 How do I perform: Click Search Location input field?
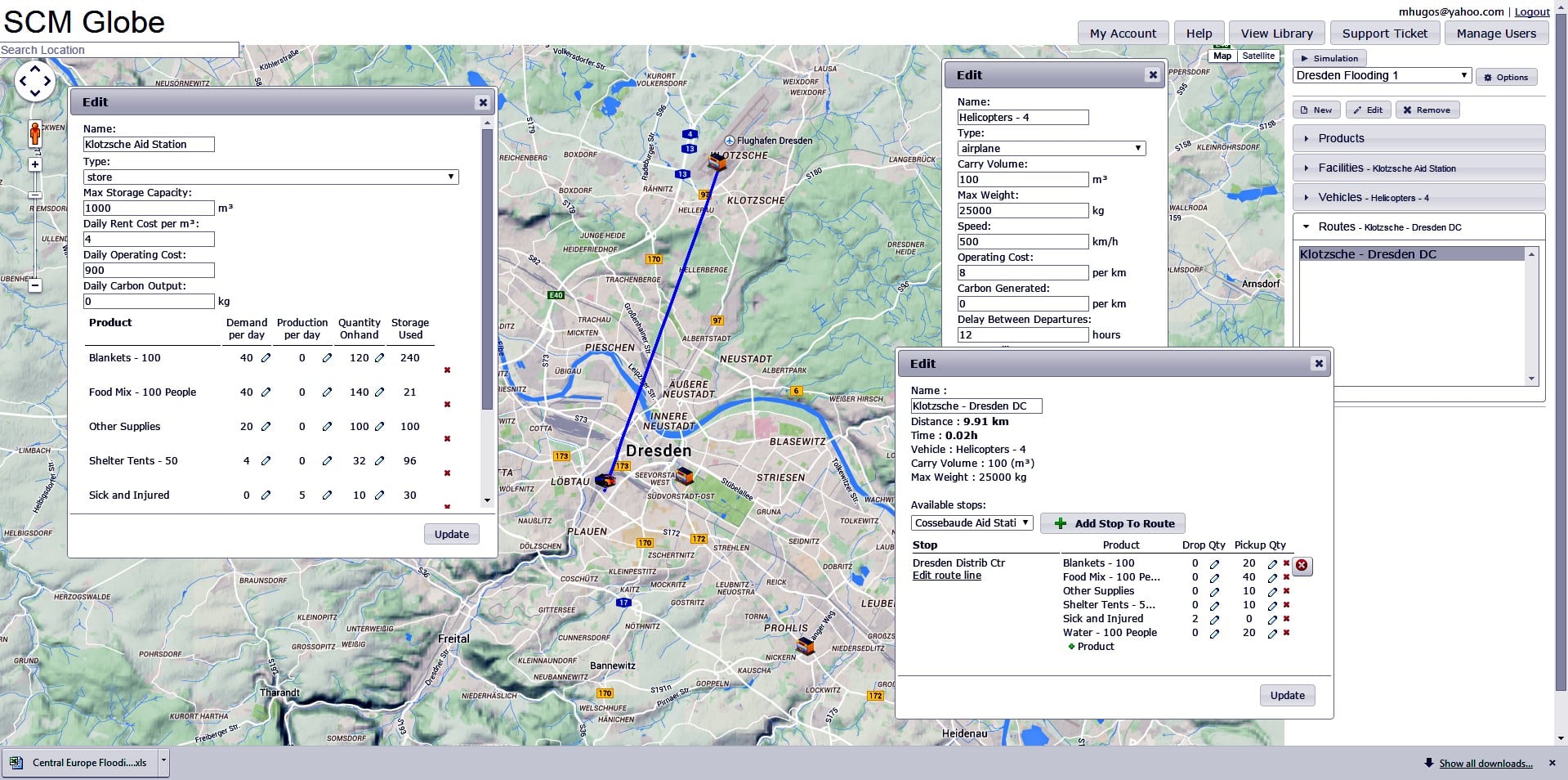(119, 50)
